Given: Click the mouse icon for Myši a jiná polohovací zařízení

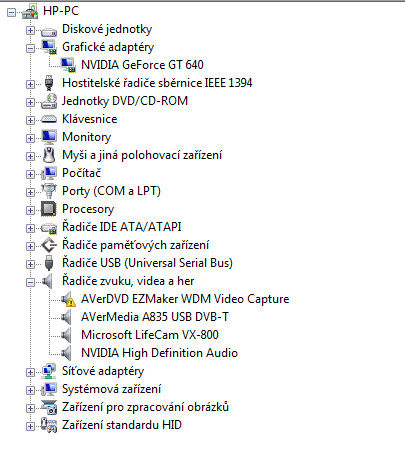Looking at the screenshot, I should pyautogui.click(x=49, y=155).
